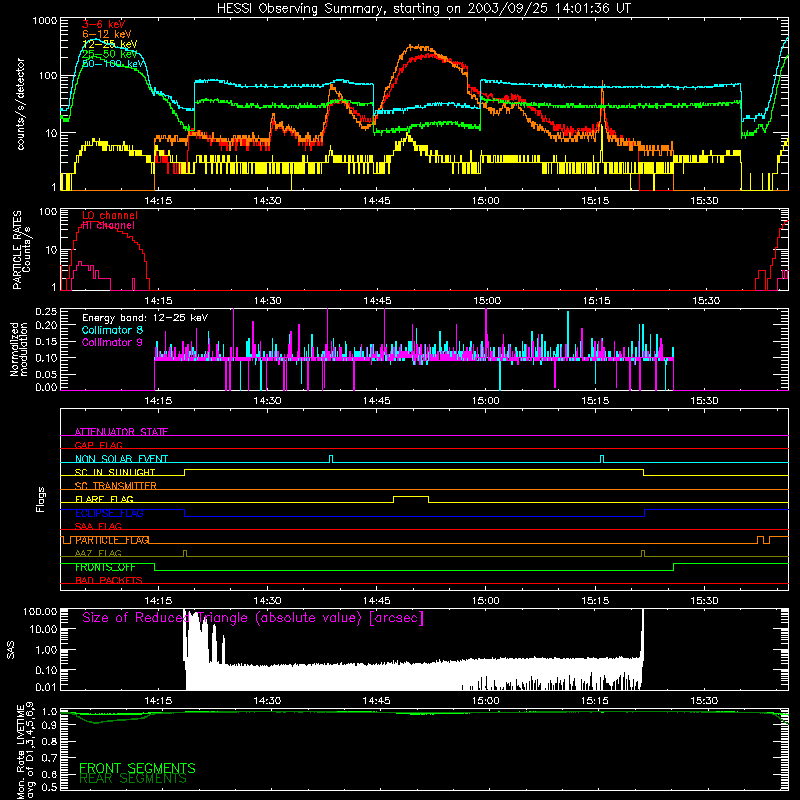Click the 14:45 tick under the count-rate plot

(377, 201)
